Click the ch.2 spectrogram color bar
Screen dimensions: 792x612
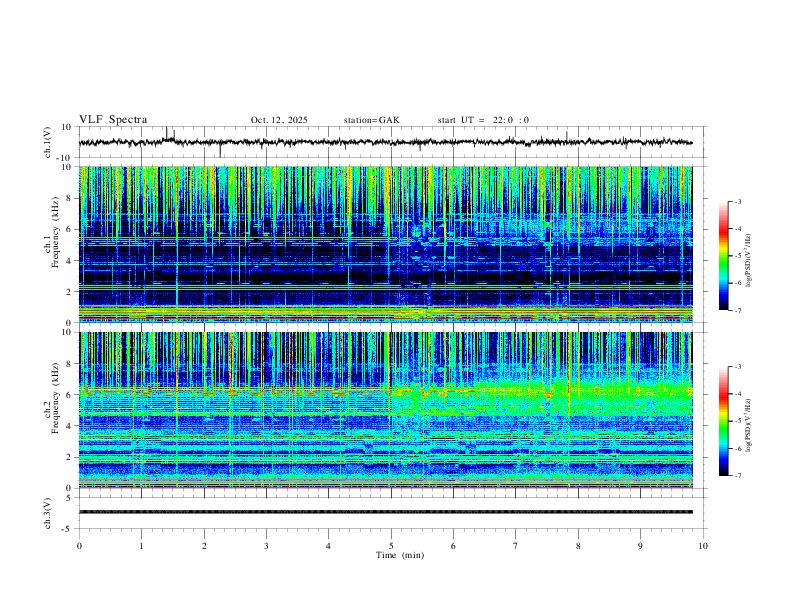tap(723, 421)
